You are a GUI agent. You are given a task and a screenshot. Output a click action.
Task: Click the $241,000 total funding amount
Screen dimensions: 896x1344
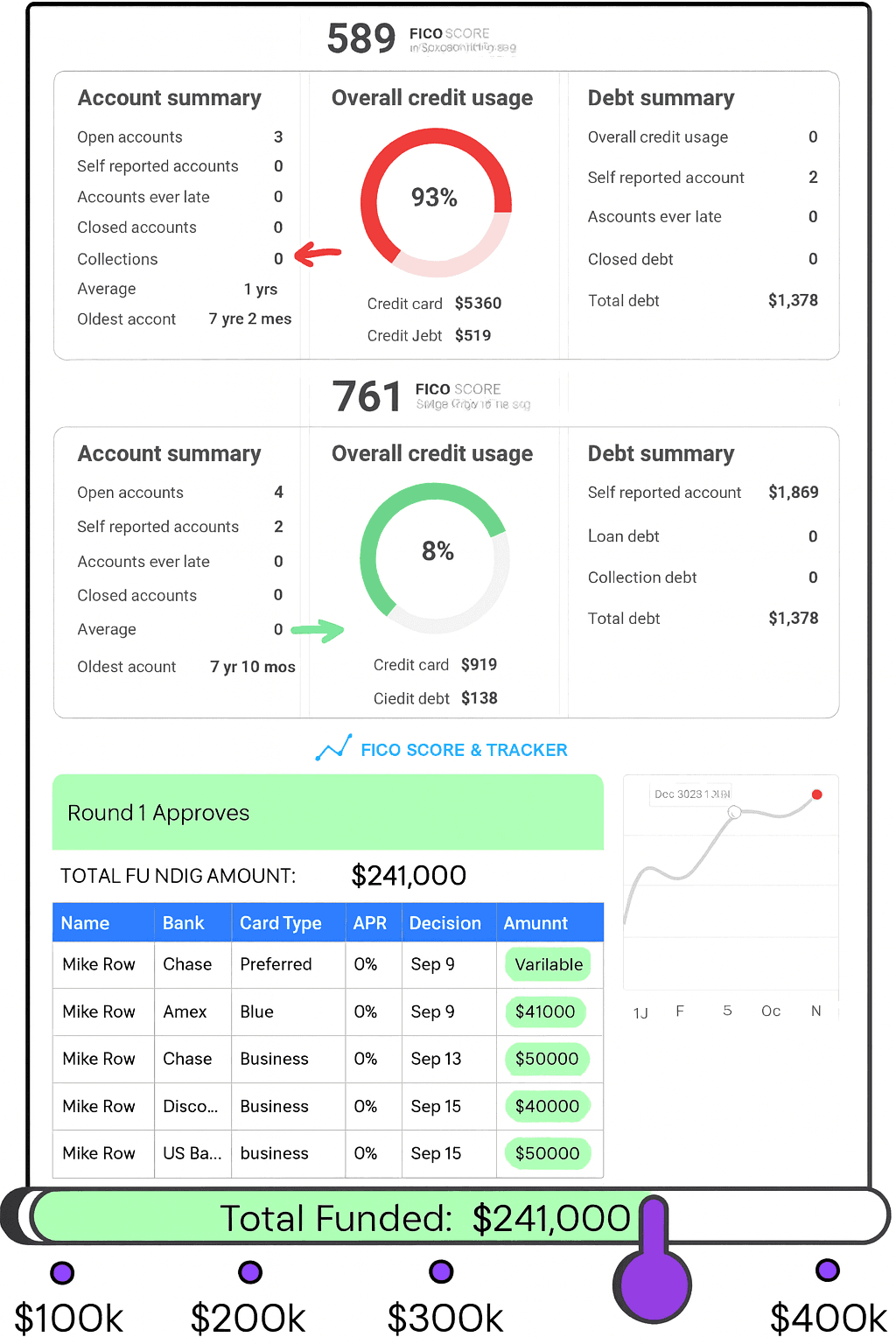coord(409,875)
